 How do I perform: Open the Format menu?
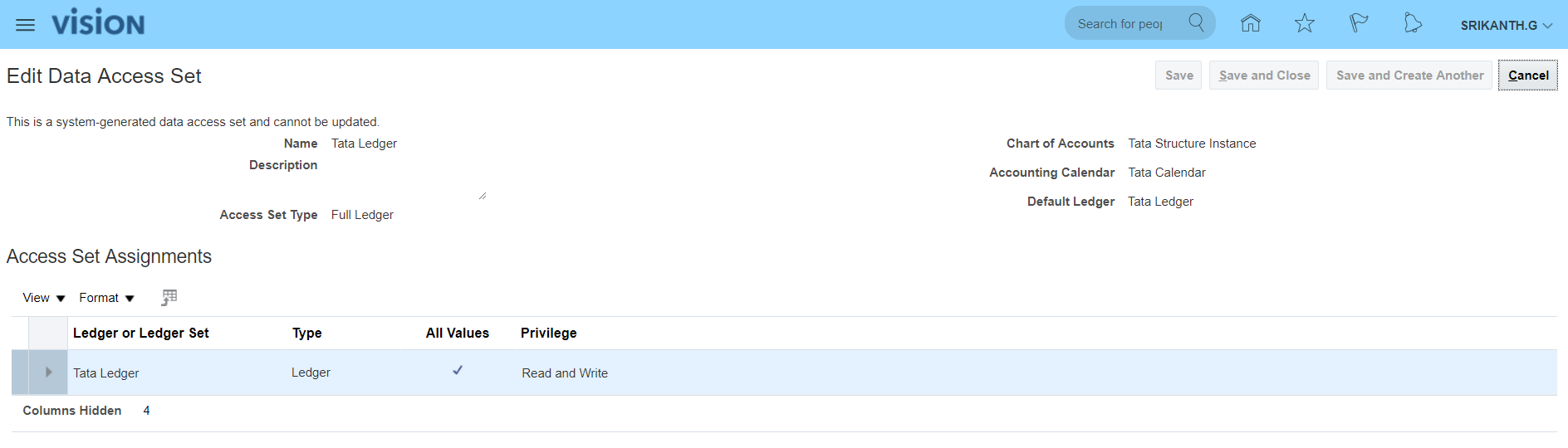(x=106, y=298)
